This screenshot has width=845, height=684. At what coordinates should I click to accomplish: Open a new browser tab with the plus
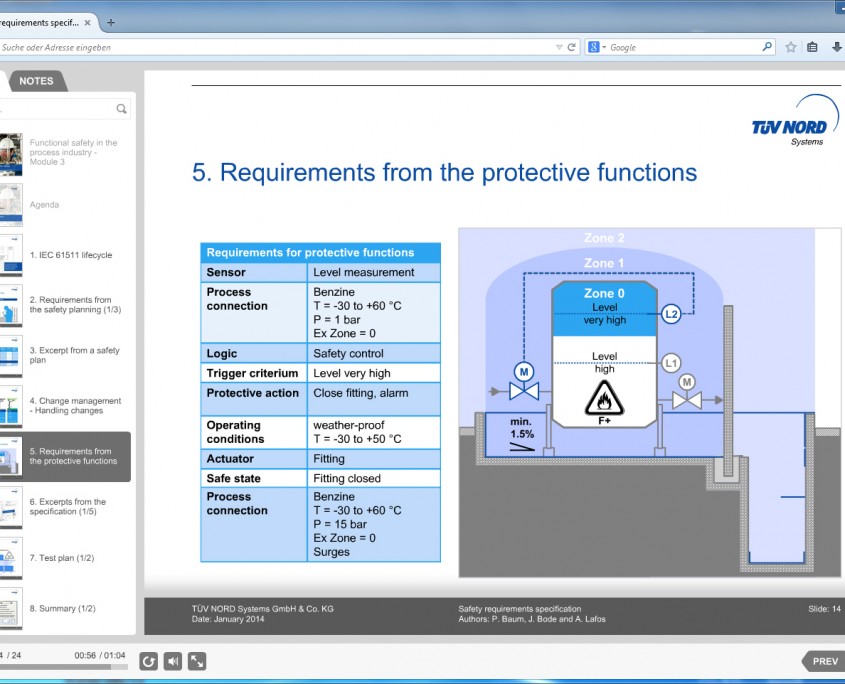coord(110,20)
